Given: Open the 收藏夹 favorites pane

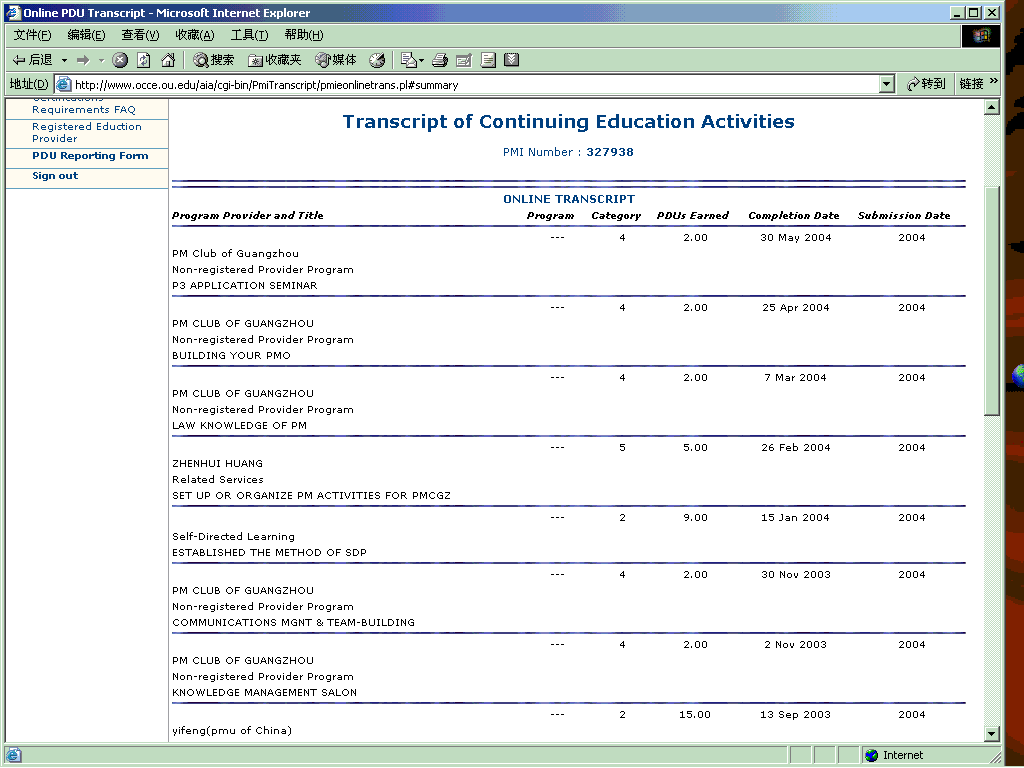Looking at the screenshot, I should point(274,60).
